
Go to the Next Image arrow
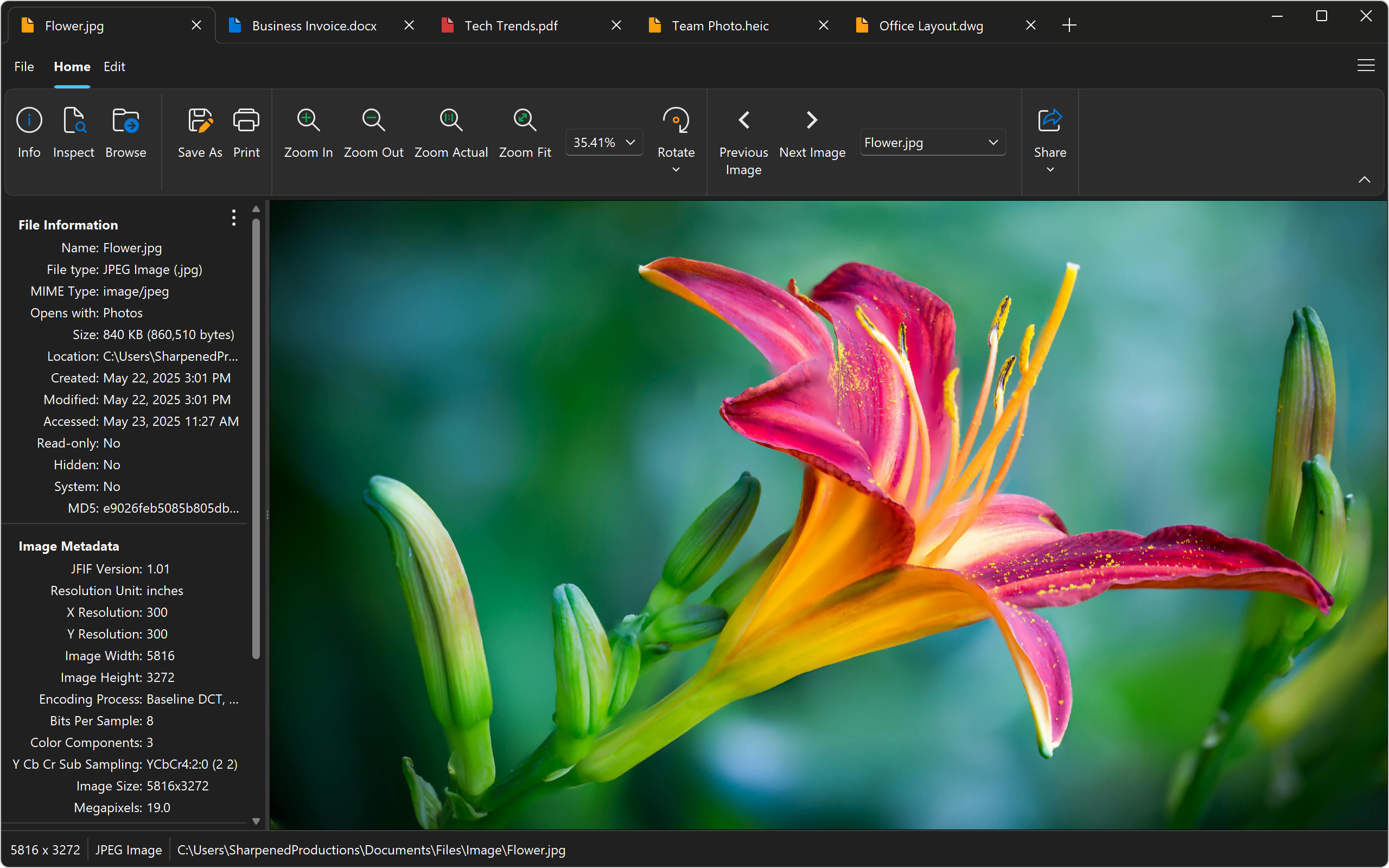coord(812,120)
